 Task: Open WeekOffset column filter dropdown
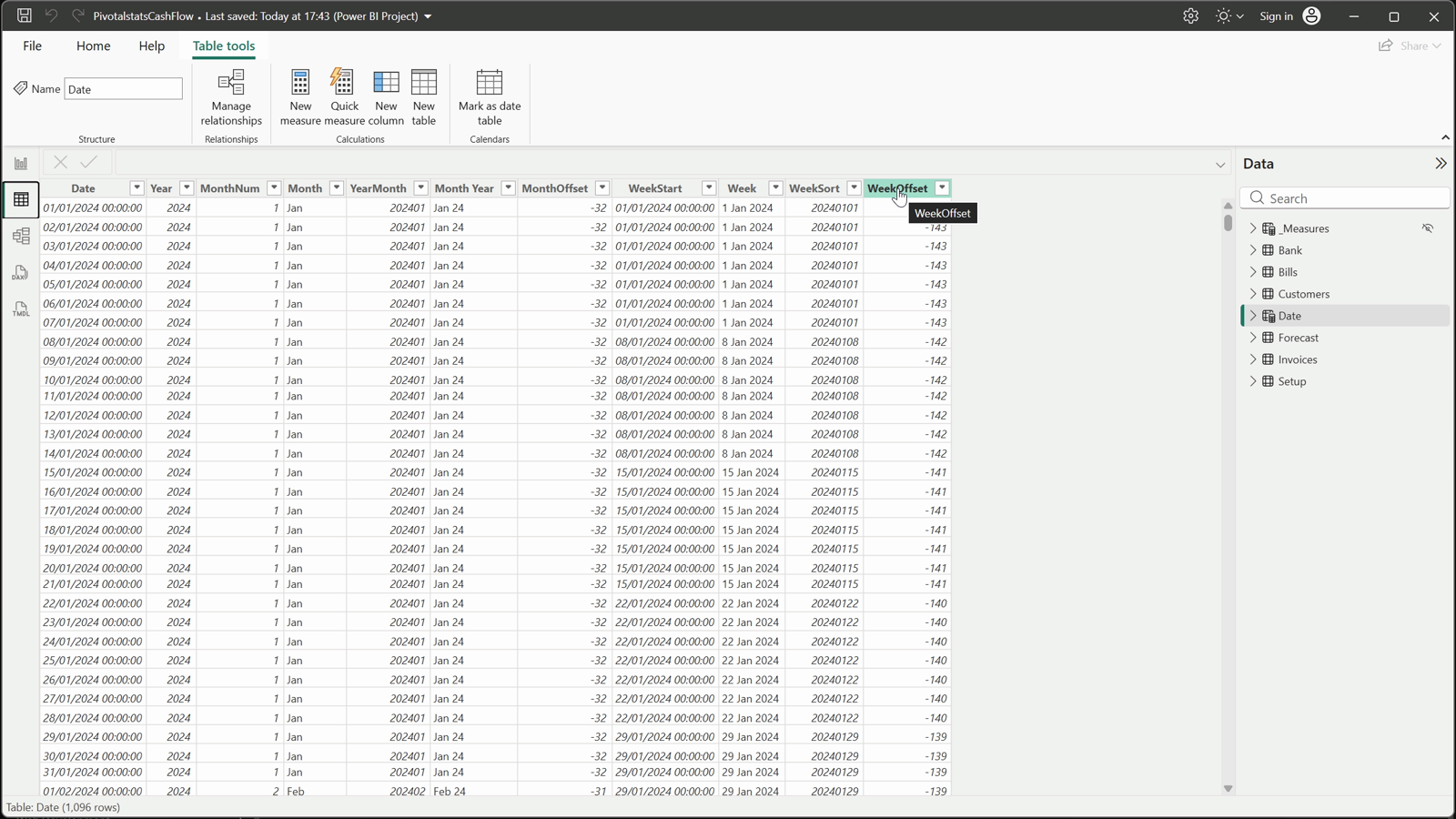(x=943, y=188)
